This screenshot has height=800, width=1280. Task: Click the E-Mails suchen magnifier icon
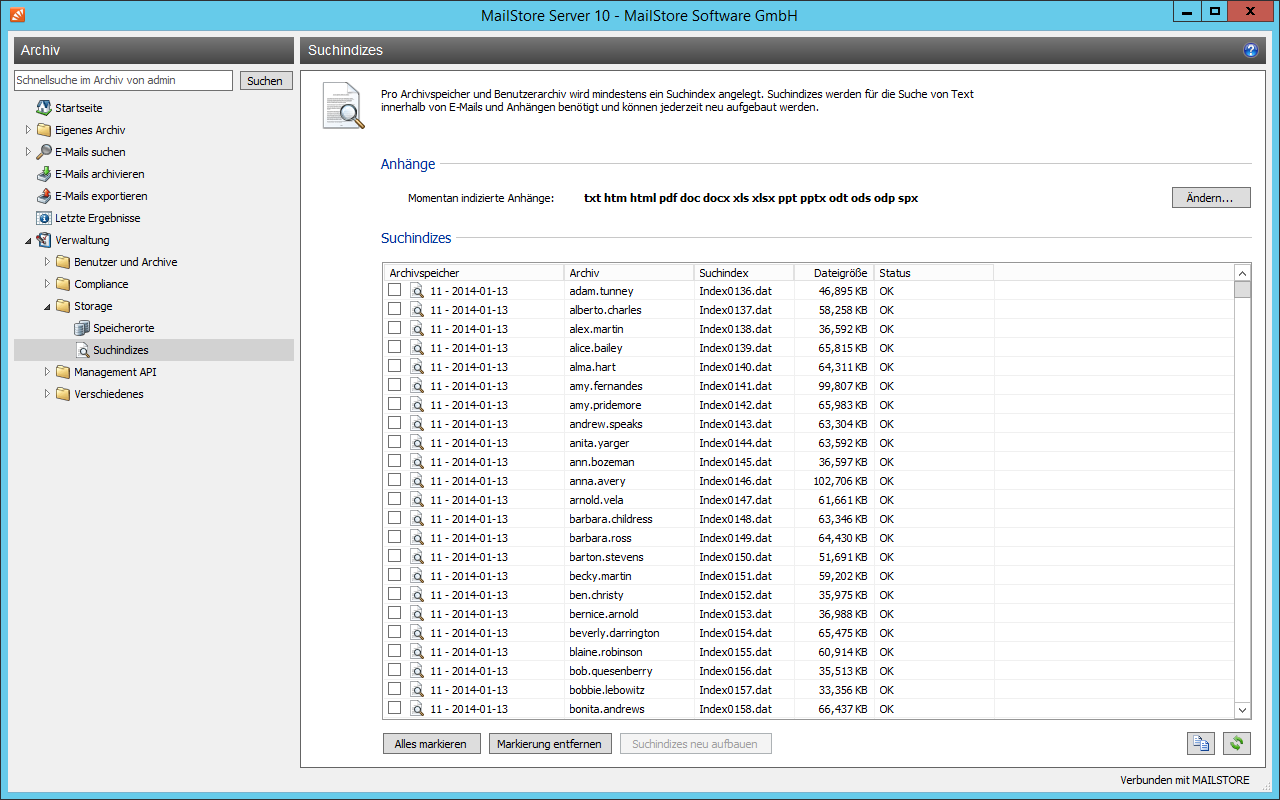[x=44, y=152]
